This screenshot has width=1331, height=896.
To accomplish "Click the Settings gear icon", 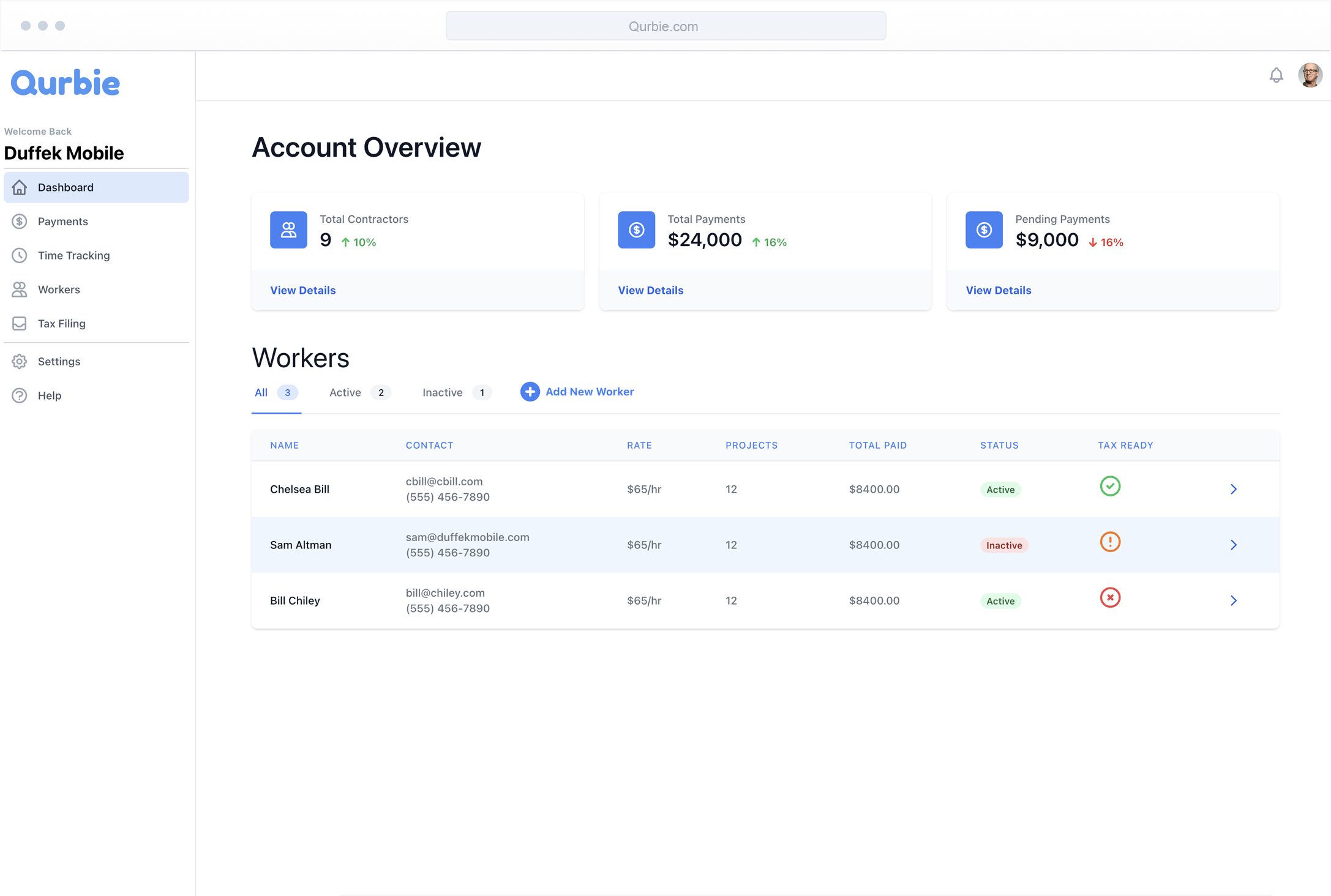I will coord(20,362).
